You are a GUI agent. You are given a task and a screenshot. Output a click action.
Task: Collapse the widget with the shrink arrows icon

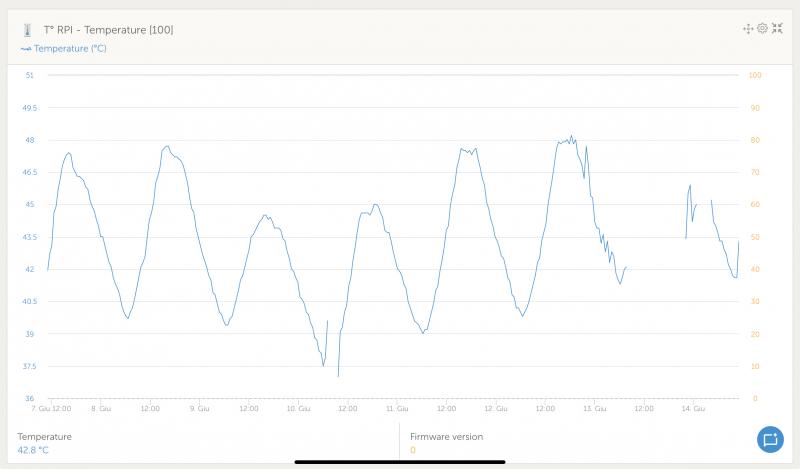point(777,29)
